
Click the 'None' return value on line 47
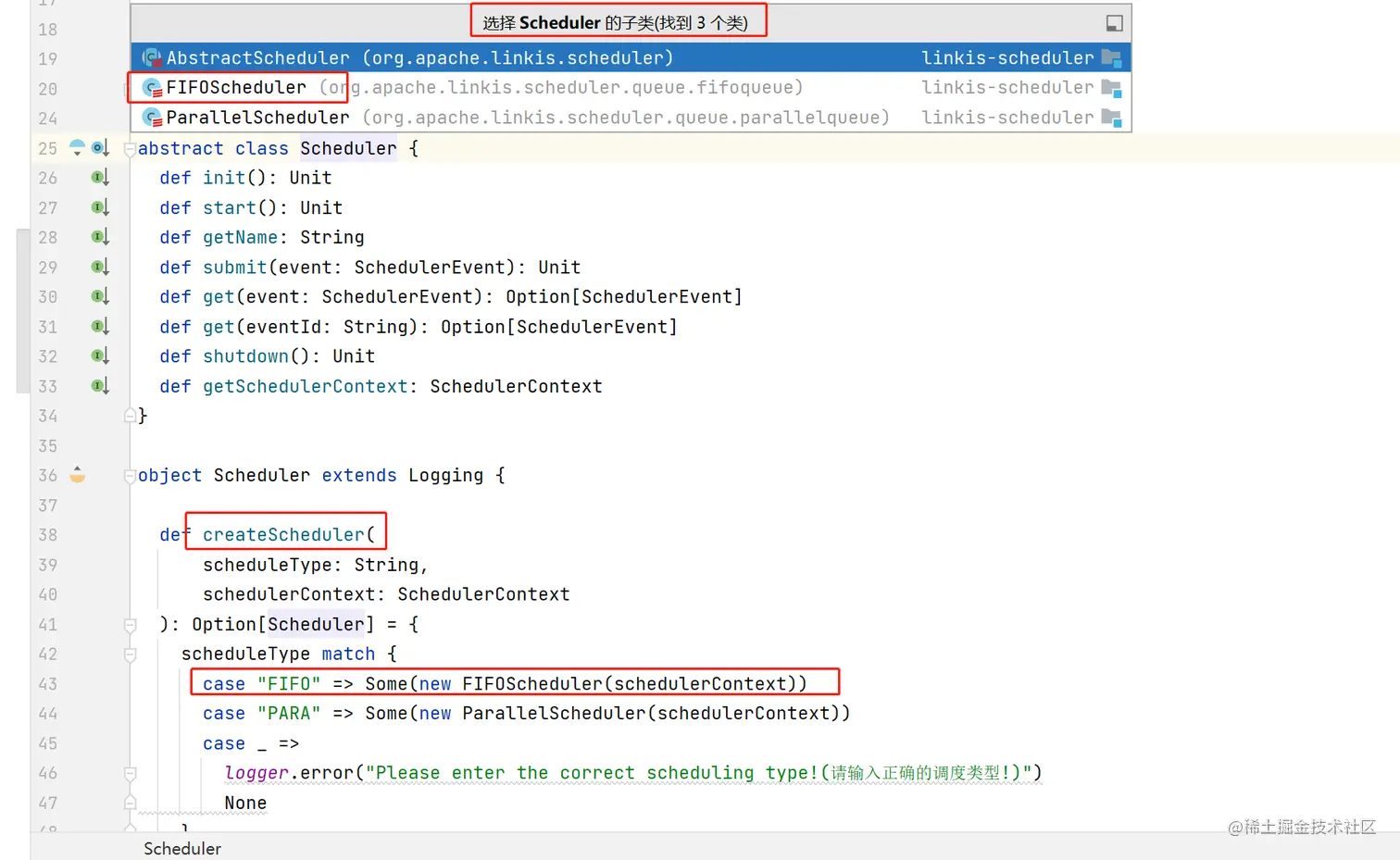coord(245,803)
